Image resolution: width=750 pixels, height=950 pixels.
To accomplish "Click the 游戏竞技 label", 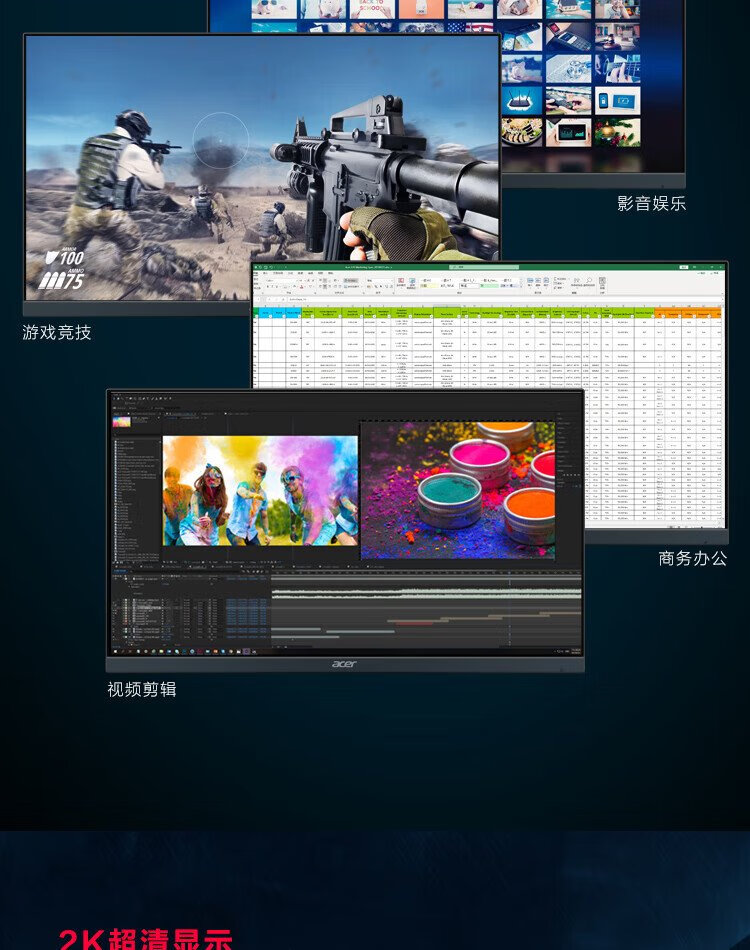I will coord(57,333).
